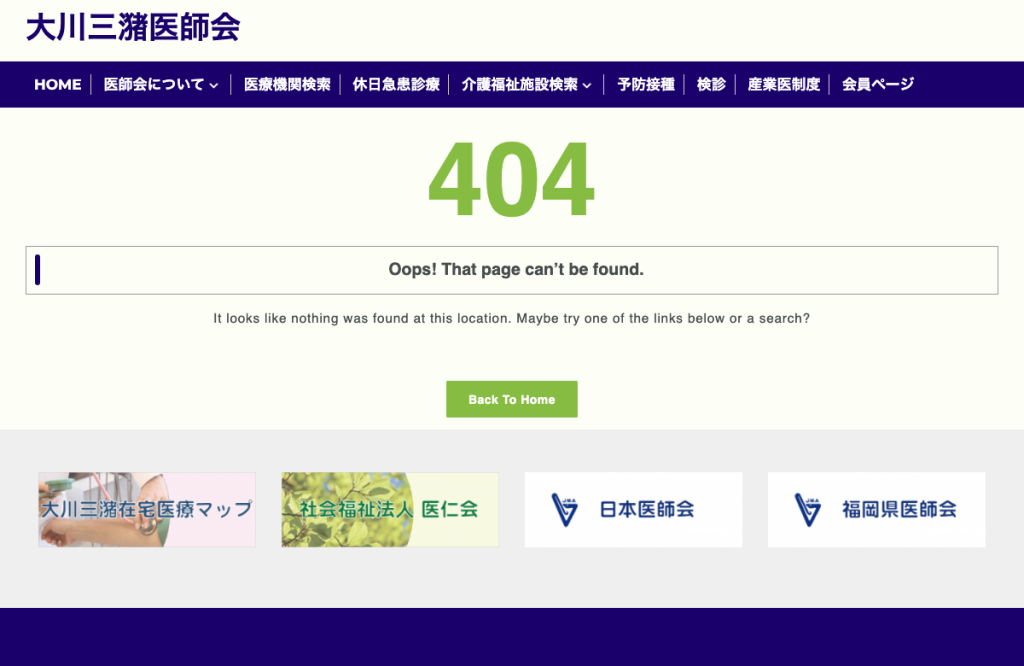Expand chevron next to 医師会について

coord(214,86)
